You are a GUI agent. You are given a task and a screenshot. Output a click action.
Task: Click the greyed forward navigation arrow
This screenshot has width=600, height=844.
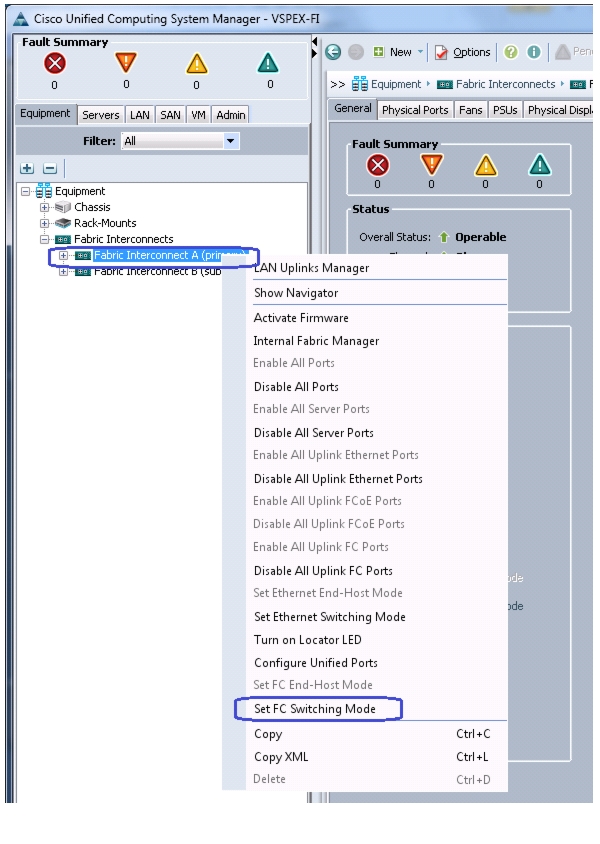356,52
